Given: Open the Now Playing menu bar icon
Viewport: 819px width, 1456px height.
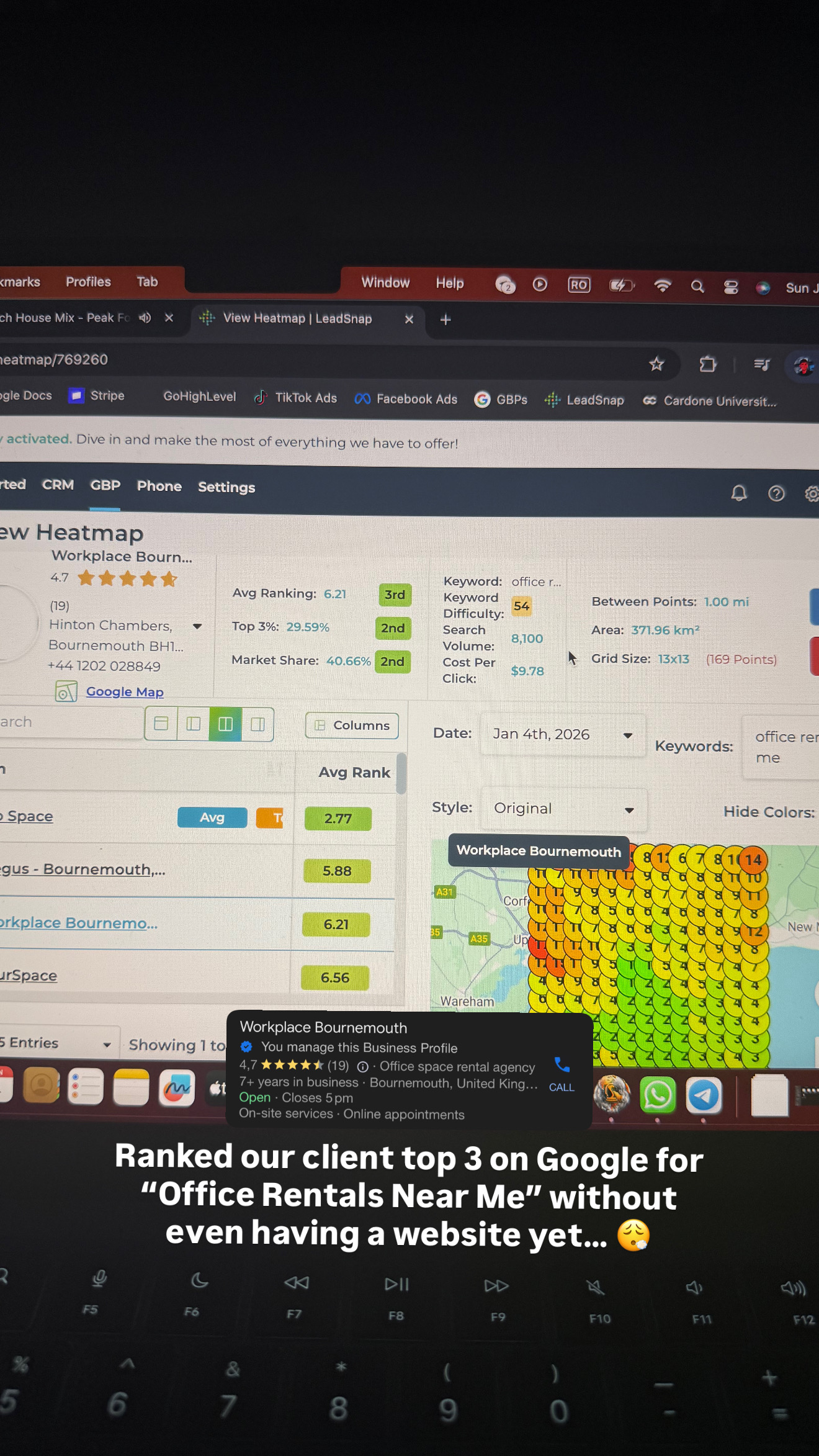Looking at the screenshot, I should click(x=540, y=284).
